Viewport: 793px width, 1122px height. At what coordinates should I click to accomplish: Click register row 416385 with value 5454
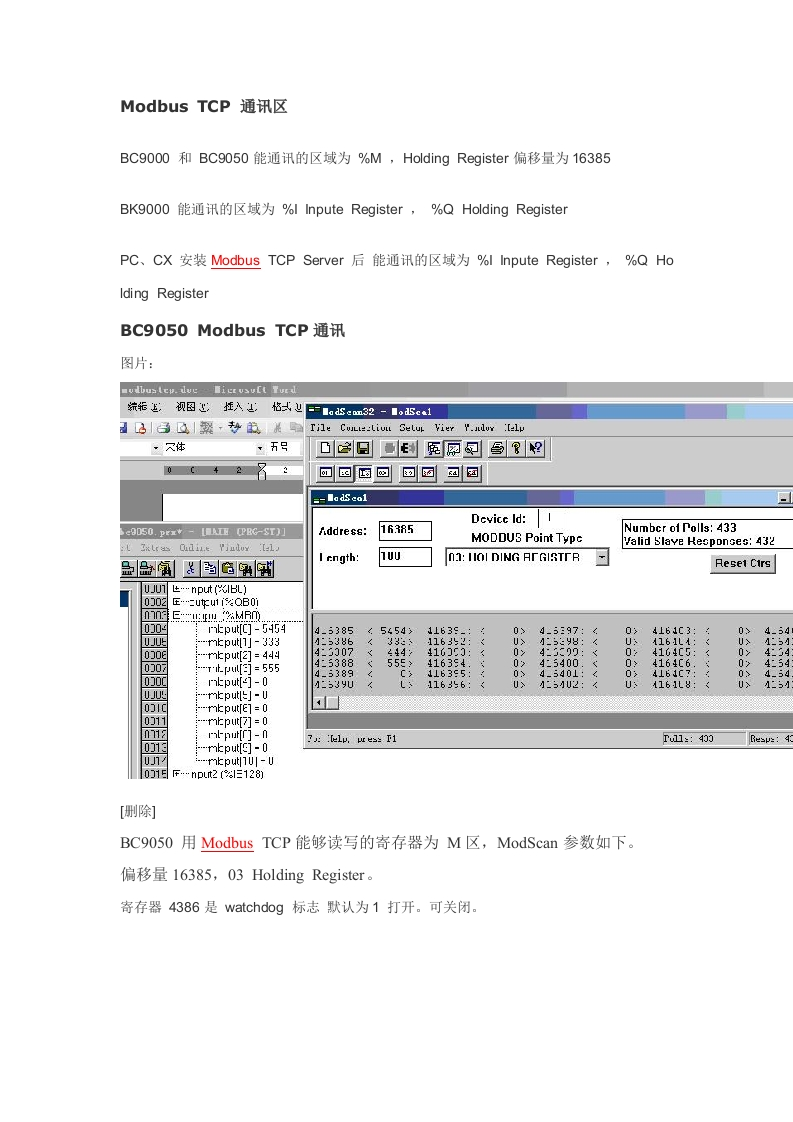click(364, 630)
